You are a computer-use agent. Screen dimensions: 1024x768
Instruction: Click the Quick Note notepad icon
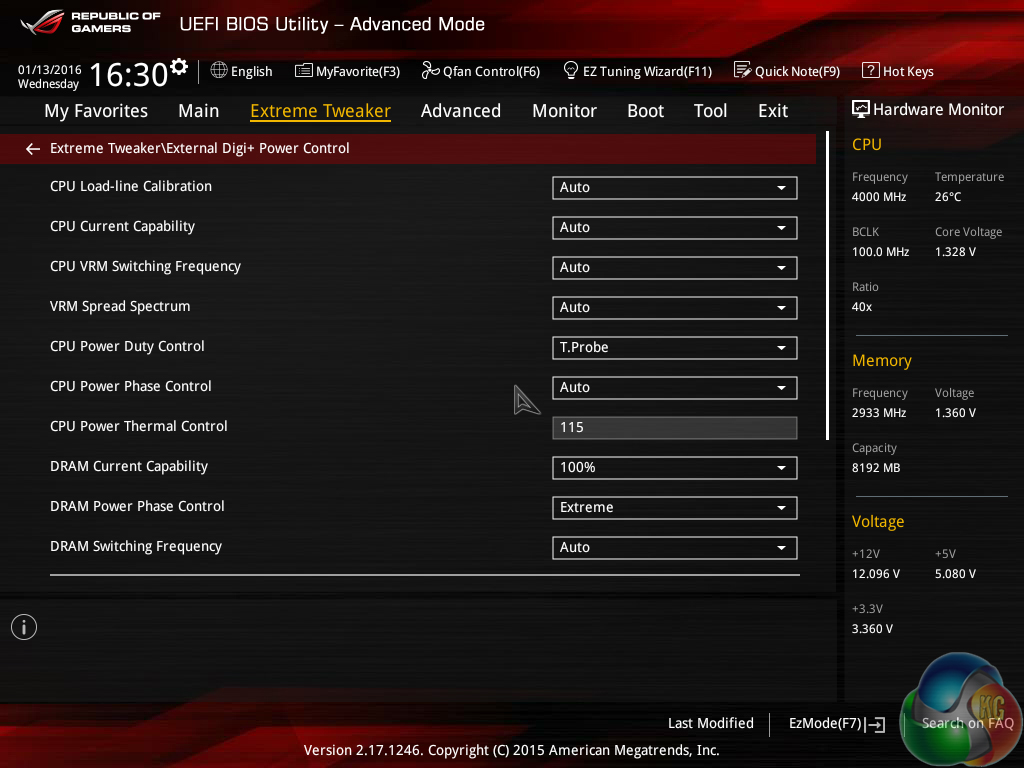coord(743,70)
